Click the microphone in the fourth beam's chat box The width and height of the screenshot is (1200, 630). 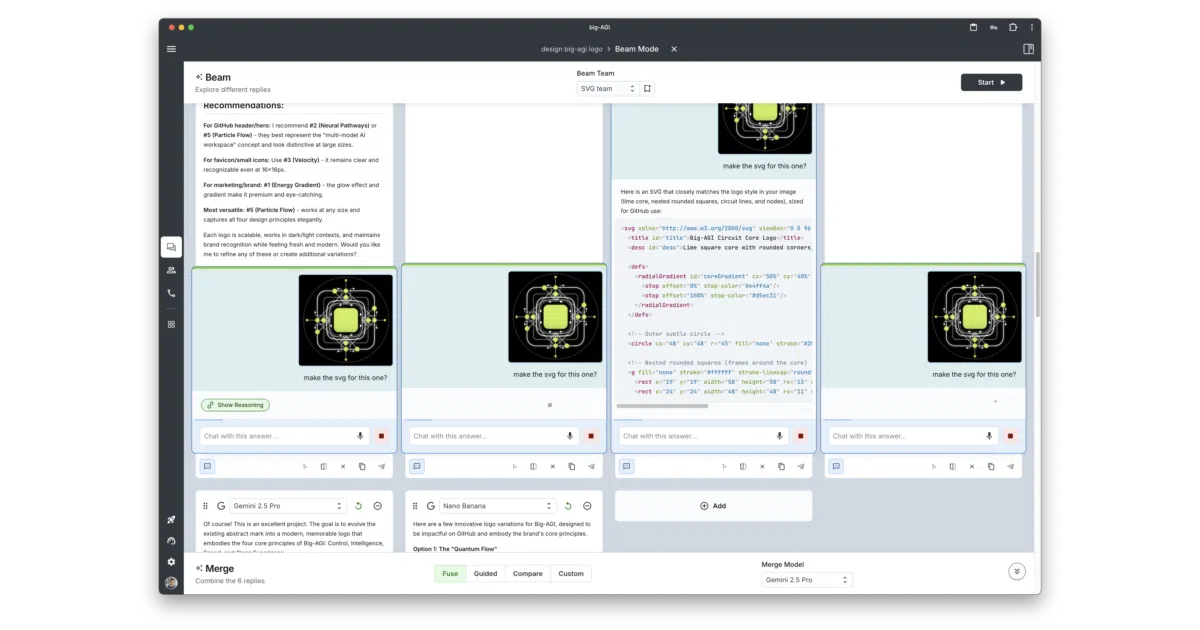click(x=990, y=436)
